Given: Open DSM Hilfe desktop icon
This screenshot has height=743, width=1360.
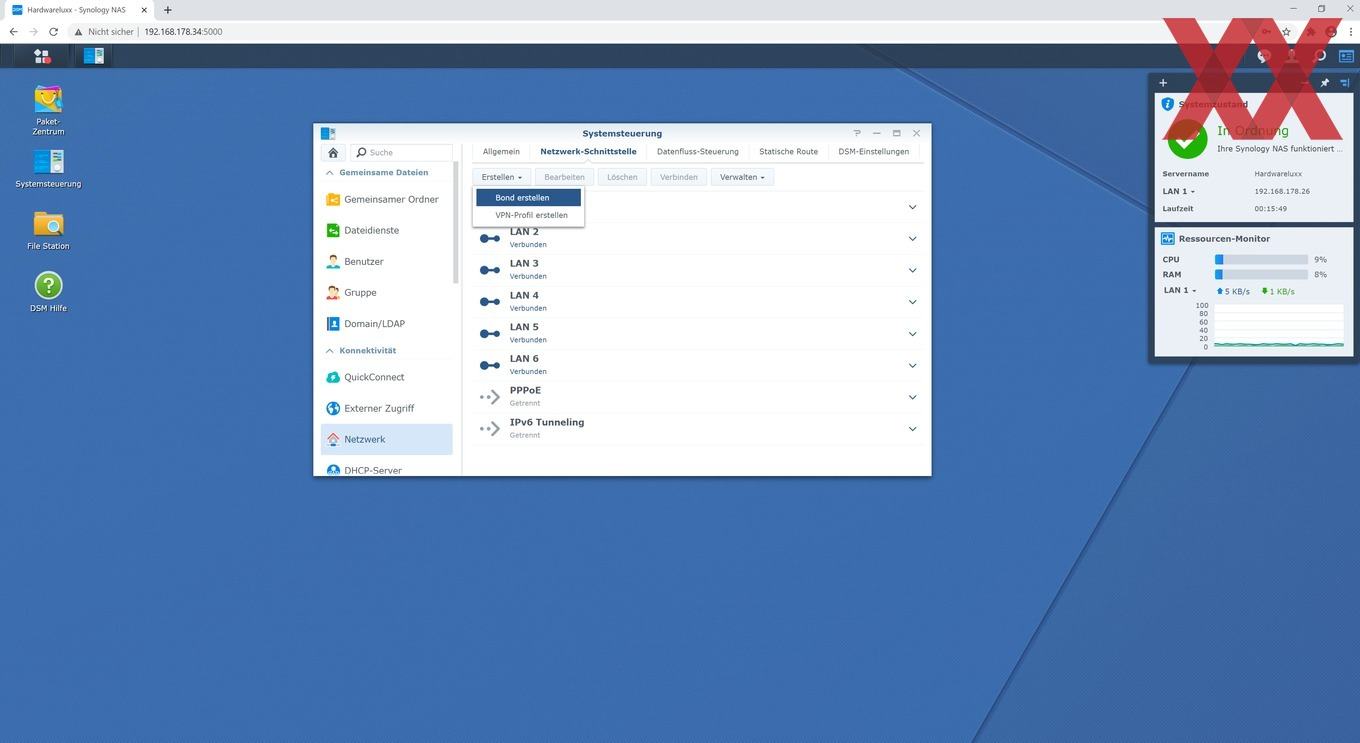Looking at the screenshot, I should [x=48, y=293].
